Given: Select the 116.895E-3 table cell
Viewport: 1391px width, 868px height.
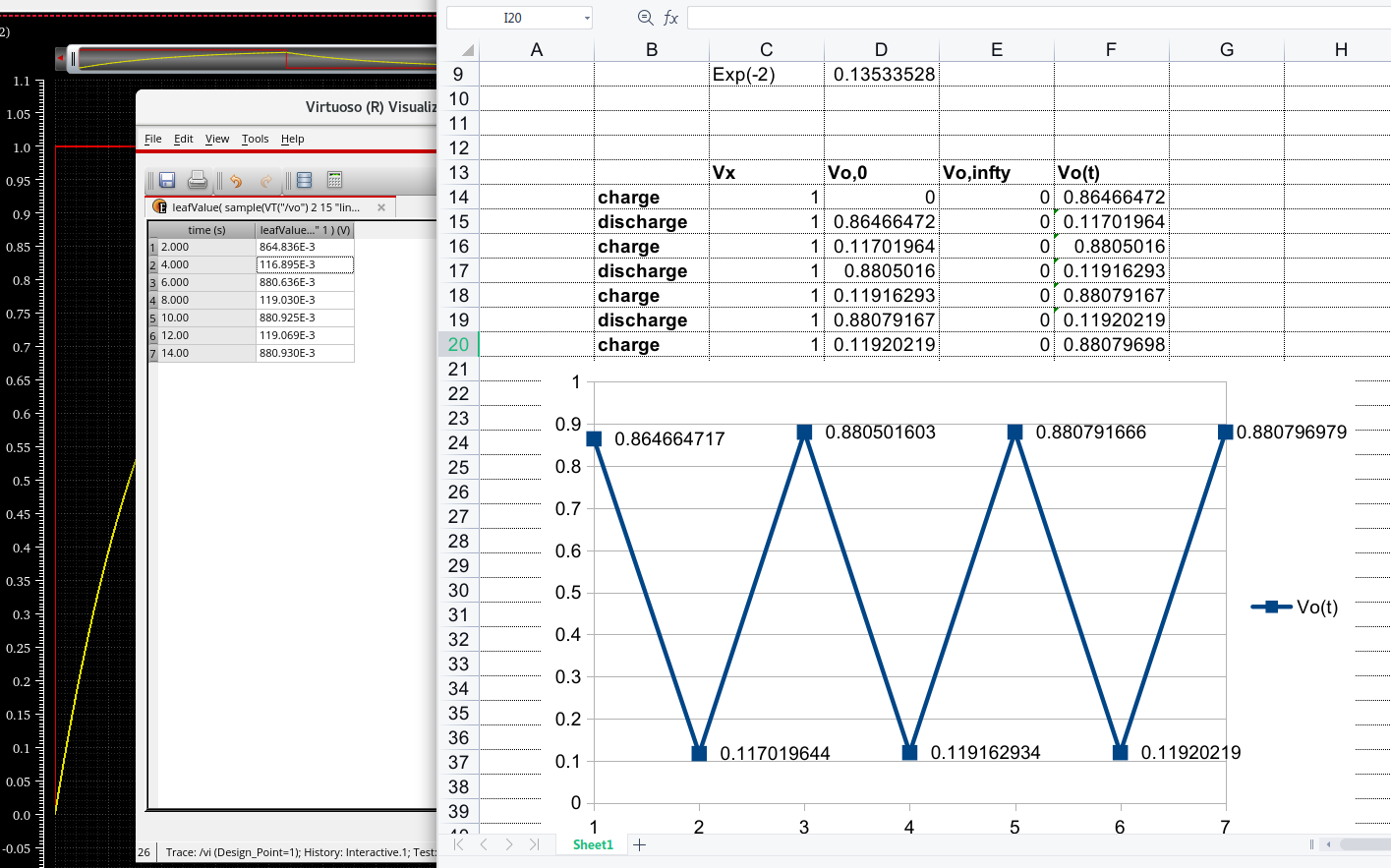Looking at the screenshot, I should [x=305, y=264].
